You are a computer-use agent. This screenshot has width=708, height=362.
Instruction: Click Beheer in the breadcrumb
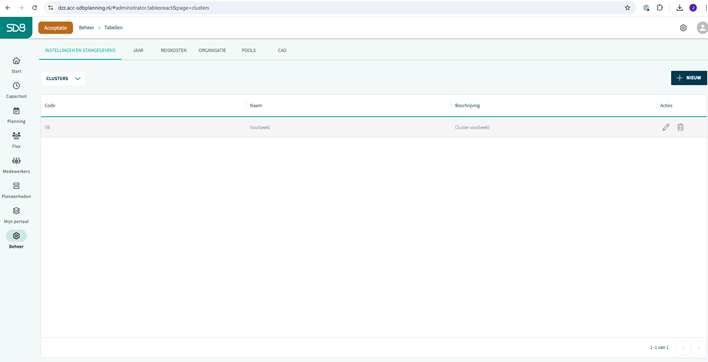coord(86,28)
